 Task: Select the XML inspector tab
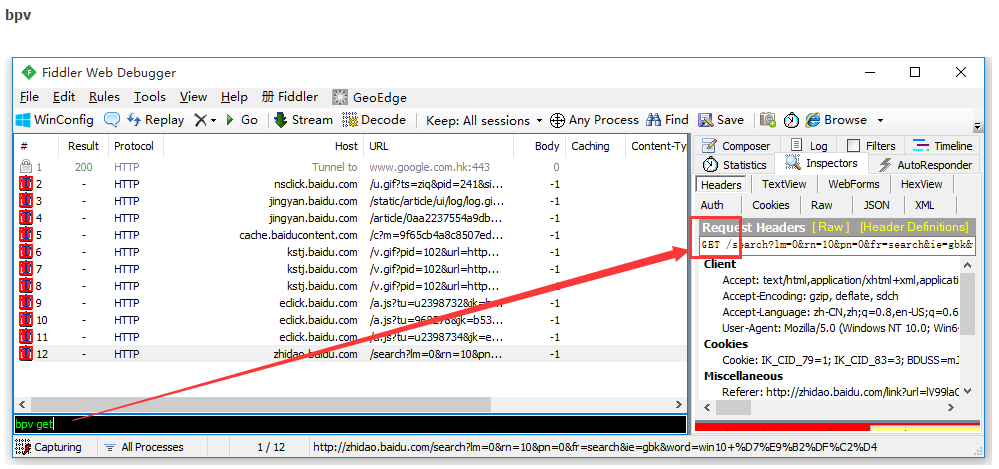coord(924,205)
